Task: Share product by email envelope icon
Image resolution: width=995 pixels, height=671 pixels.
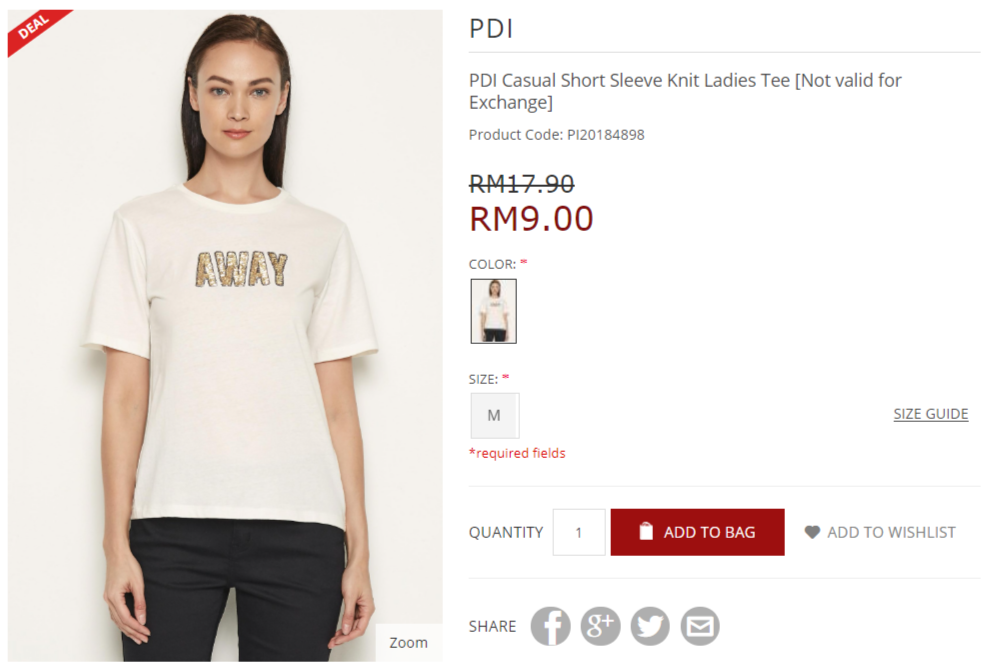Action: click(x=700, y=626)
